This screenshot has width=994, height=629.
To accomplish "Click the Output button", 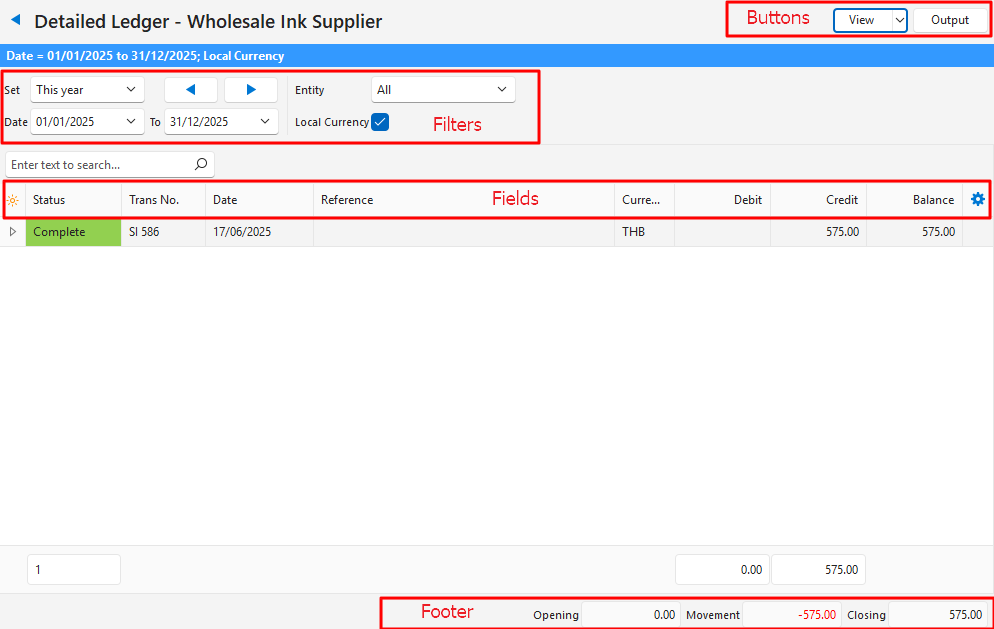I will 949,20.
